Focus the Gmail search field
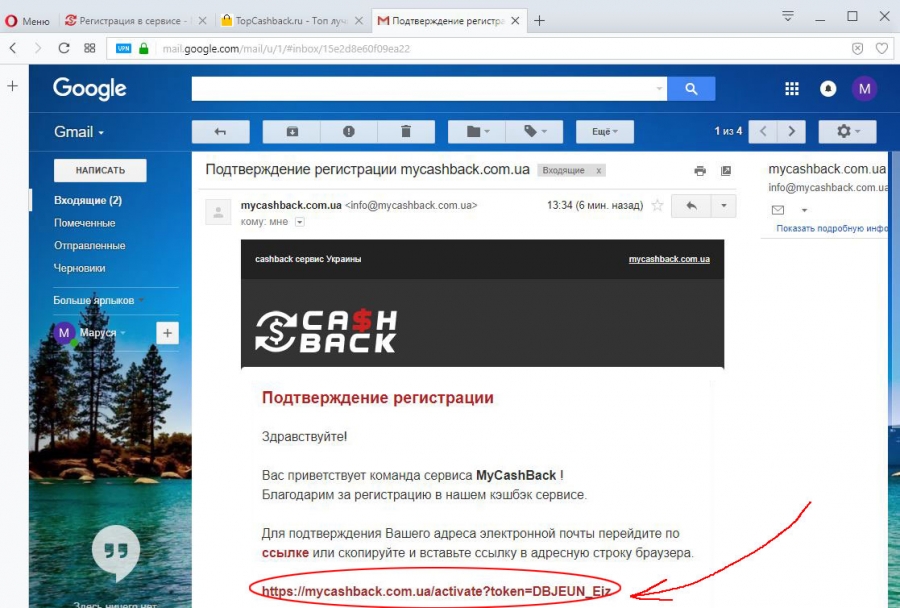 coord(423,88)
